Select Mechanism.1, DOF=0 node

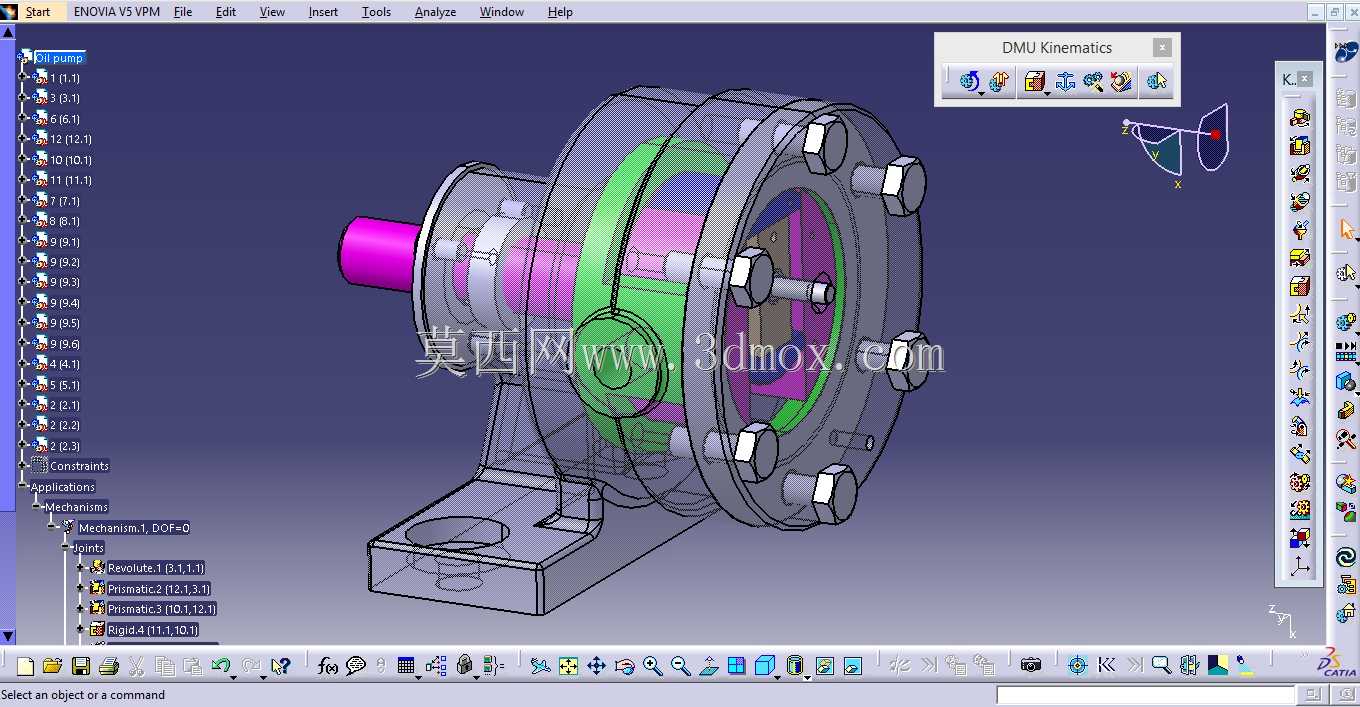(x=134, y=528)
